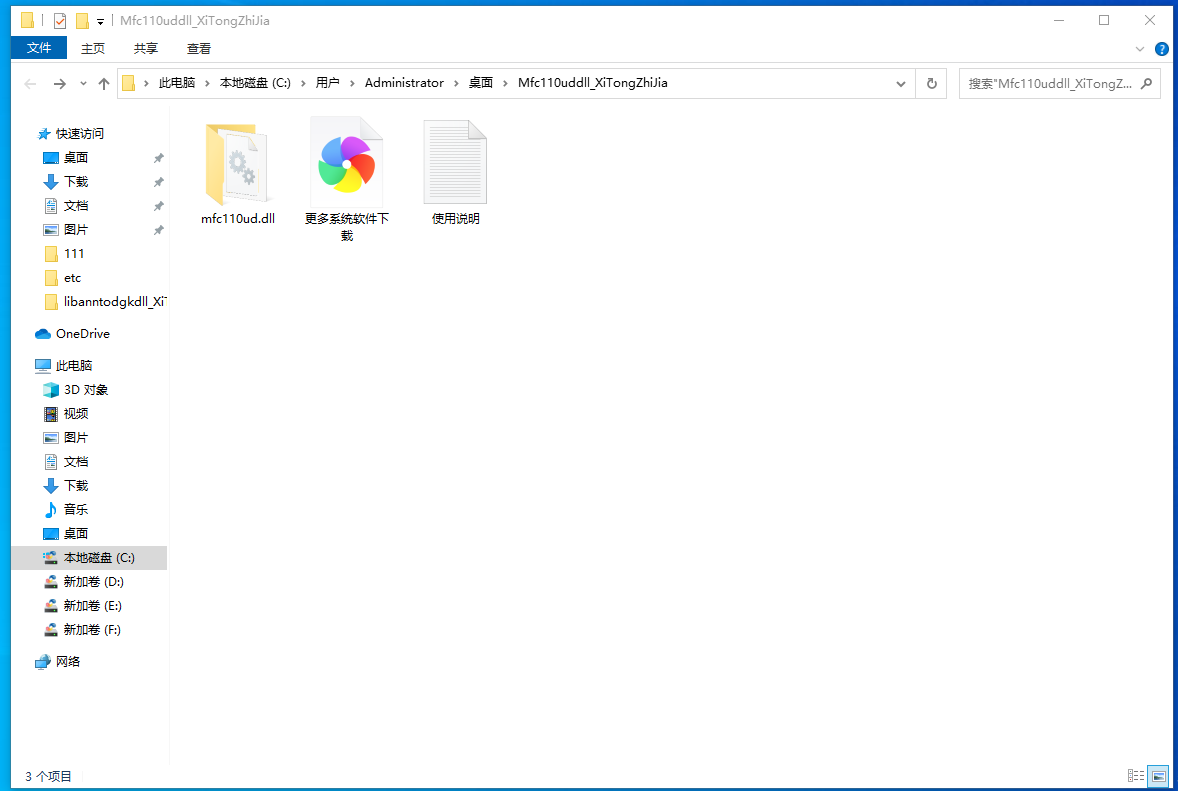Screen dimensions: 1178x791
Task: Select 快速访问 in the navigation pane
Action: coord(80,134)
